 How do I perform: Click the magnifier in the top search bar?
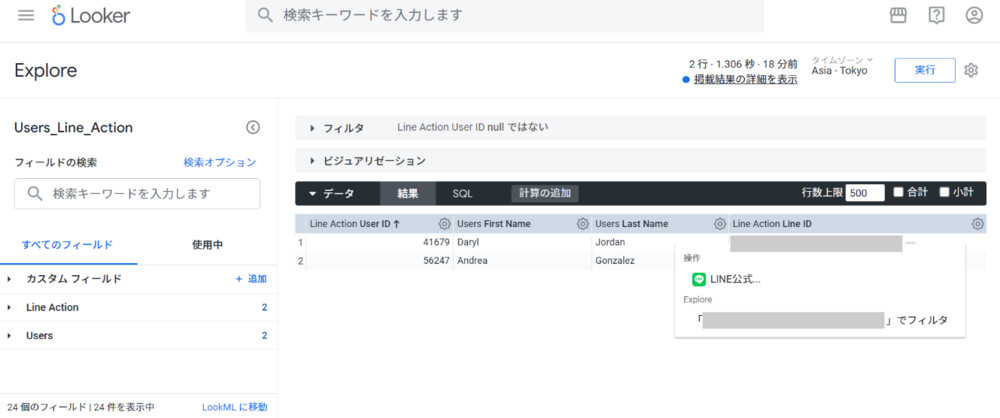click(265, 15)
